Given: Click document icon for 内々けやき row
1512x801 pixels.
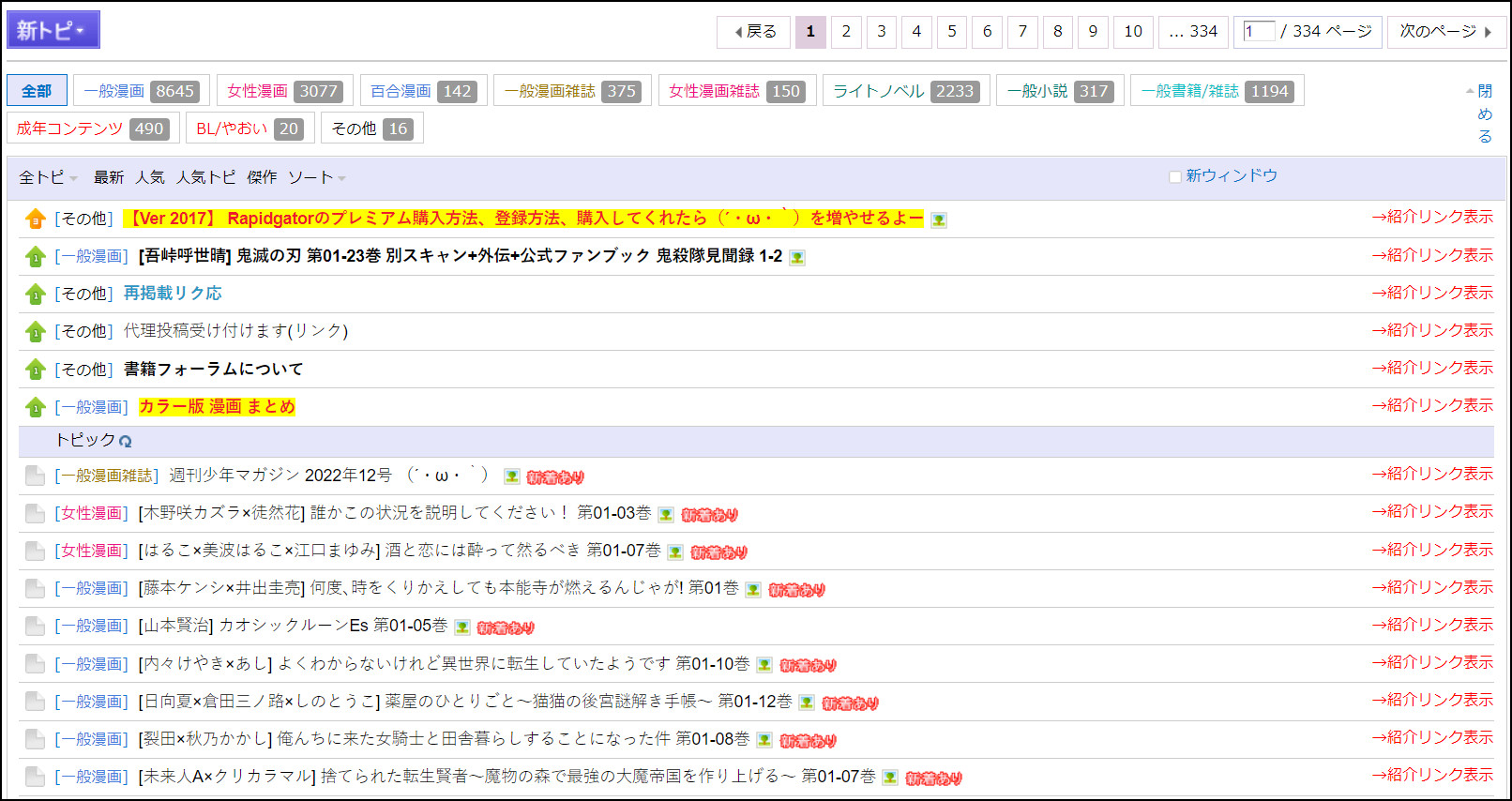Looking at the screenshot, I should click(35, 664).
